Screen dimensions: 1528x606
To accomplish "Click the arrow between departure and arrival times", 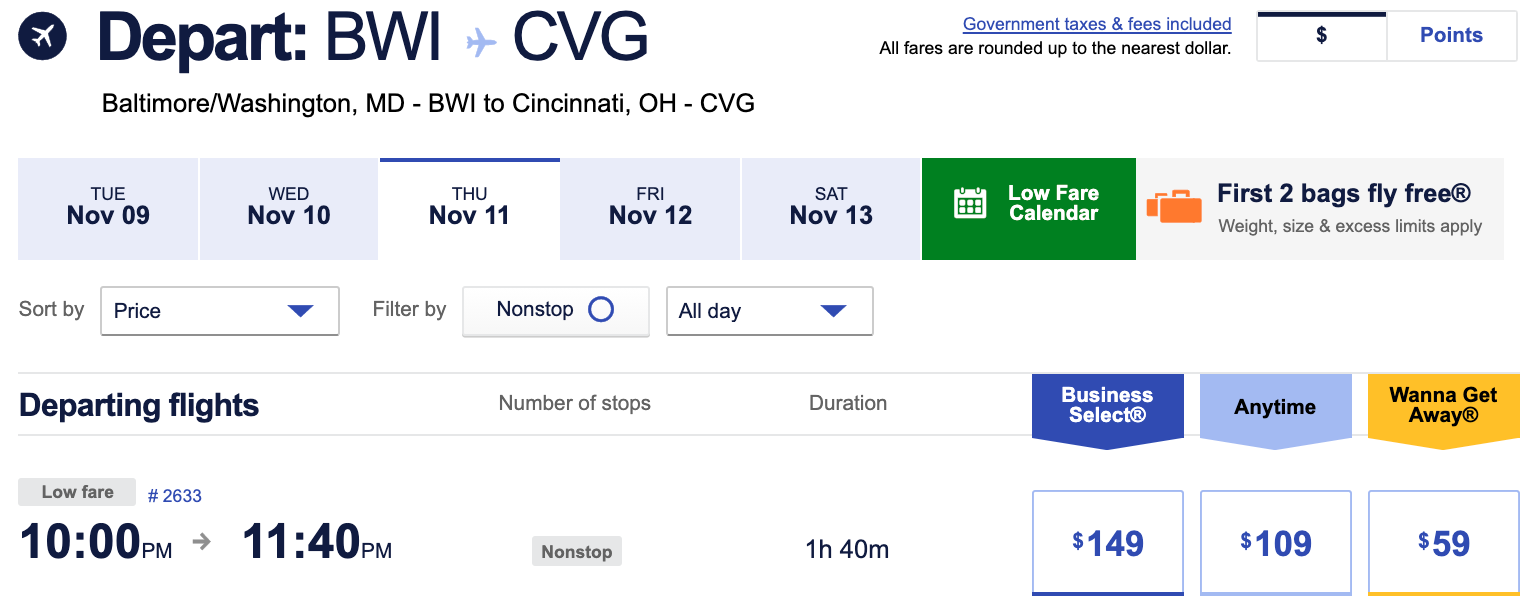I will coord(202,541).
